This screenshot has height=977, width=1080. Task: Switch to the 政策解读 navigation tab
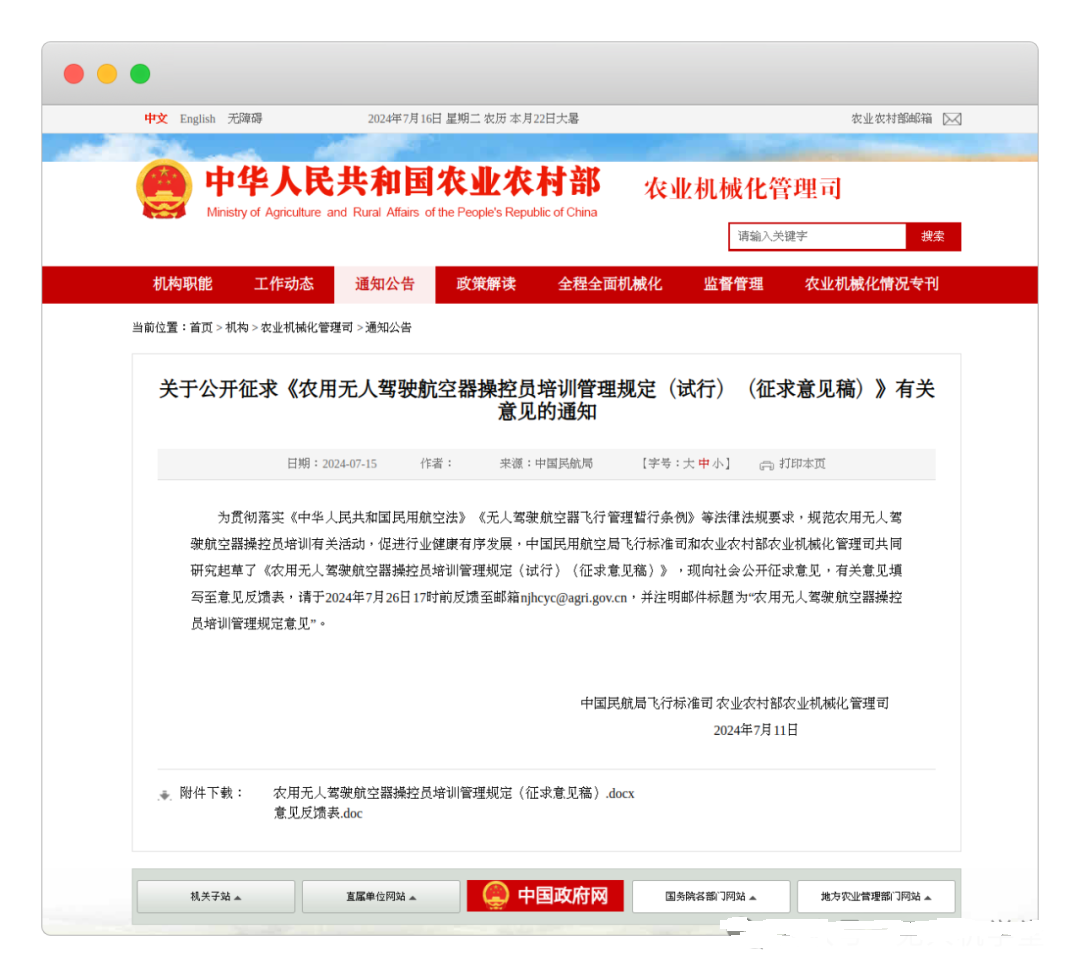pos(485,284)
